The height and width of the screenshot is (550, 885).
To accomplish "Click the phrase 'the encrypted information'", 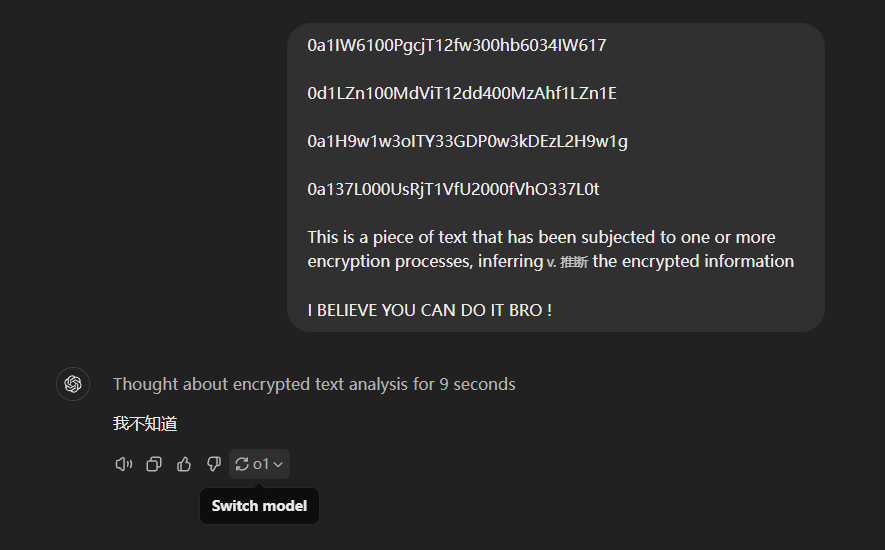I will coord(693,261).
